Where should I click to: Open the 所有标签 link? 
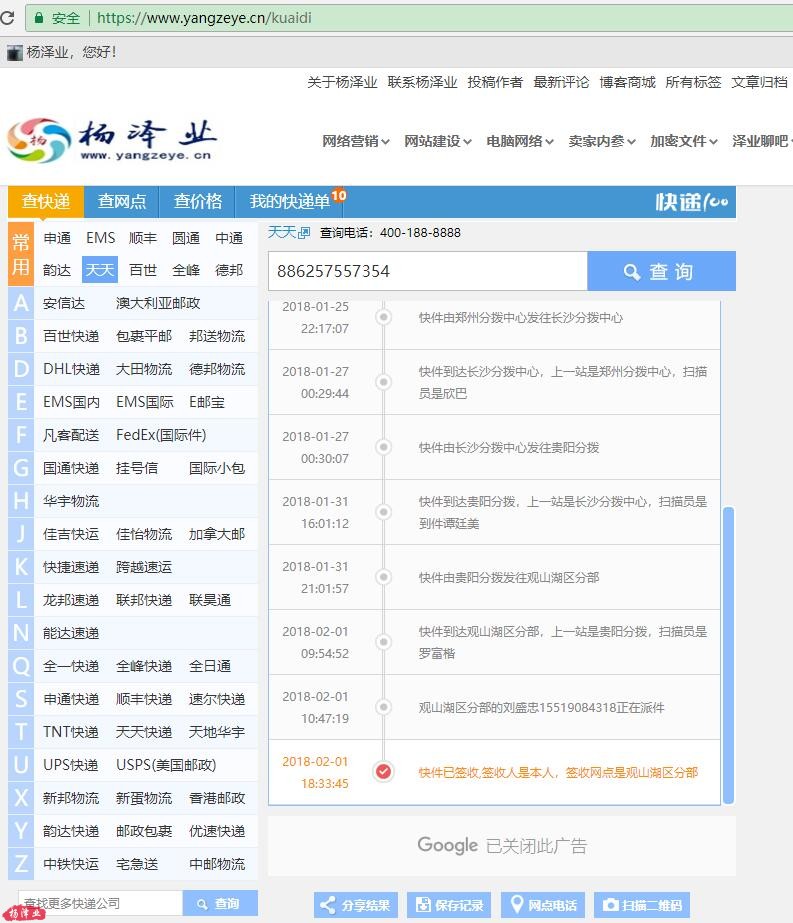click(x=693, y=82)
